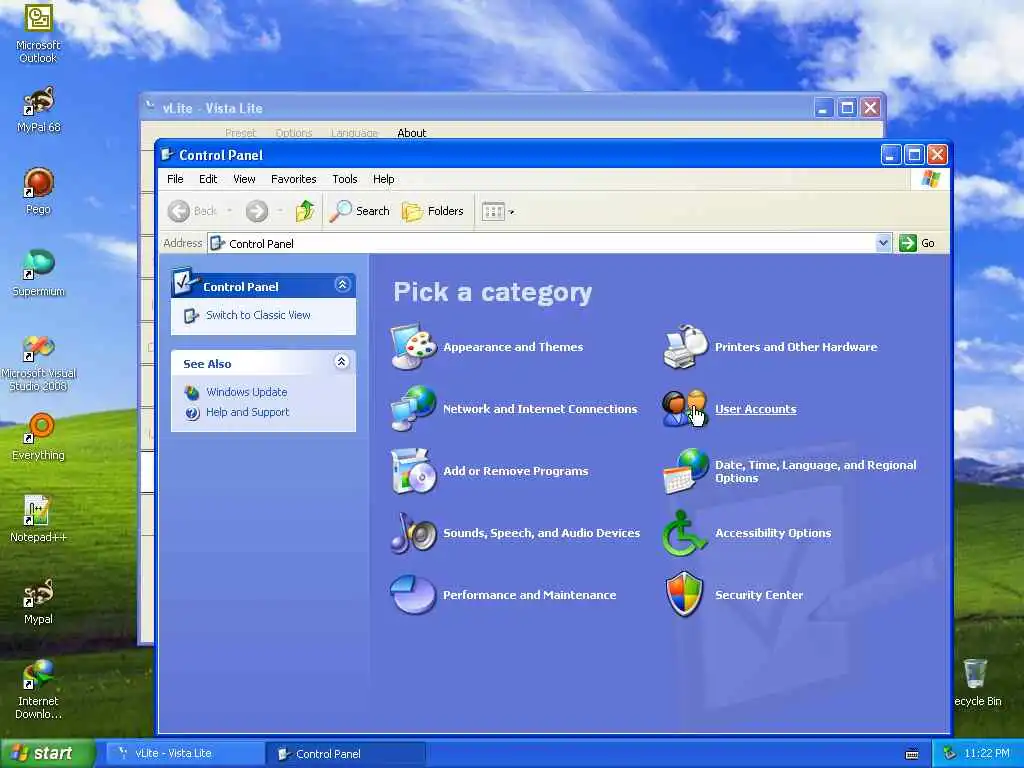Select the Pego desktop shortcut
The height and width of the screenshot is (768, 1024).
pyautogui.click(x=38, y=191)
